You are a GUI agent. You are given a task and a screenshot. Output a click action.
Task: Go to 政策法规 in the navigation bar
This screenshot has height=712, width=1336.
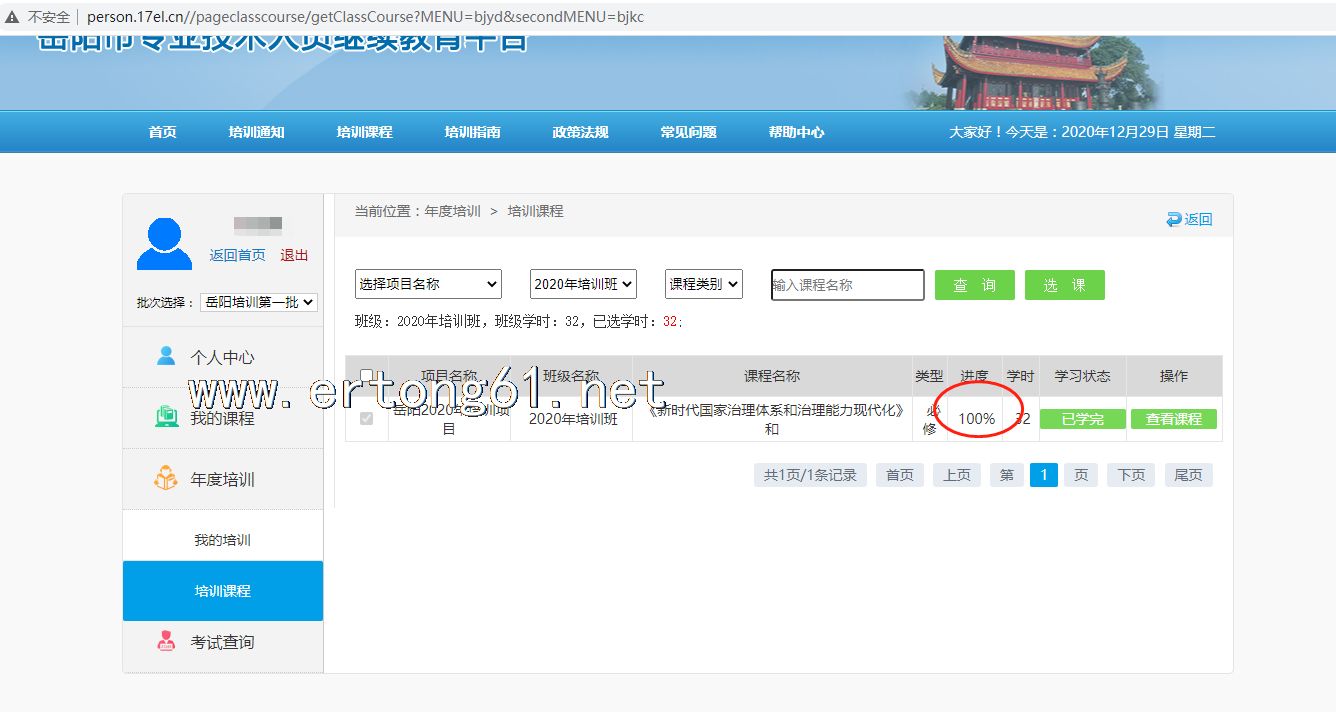pyautogui.click(x=580, y=132)
